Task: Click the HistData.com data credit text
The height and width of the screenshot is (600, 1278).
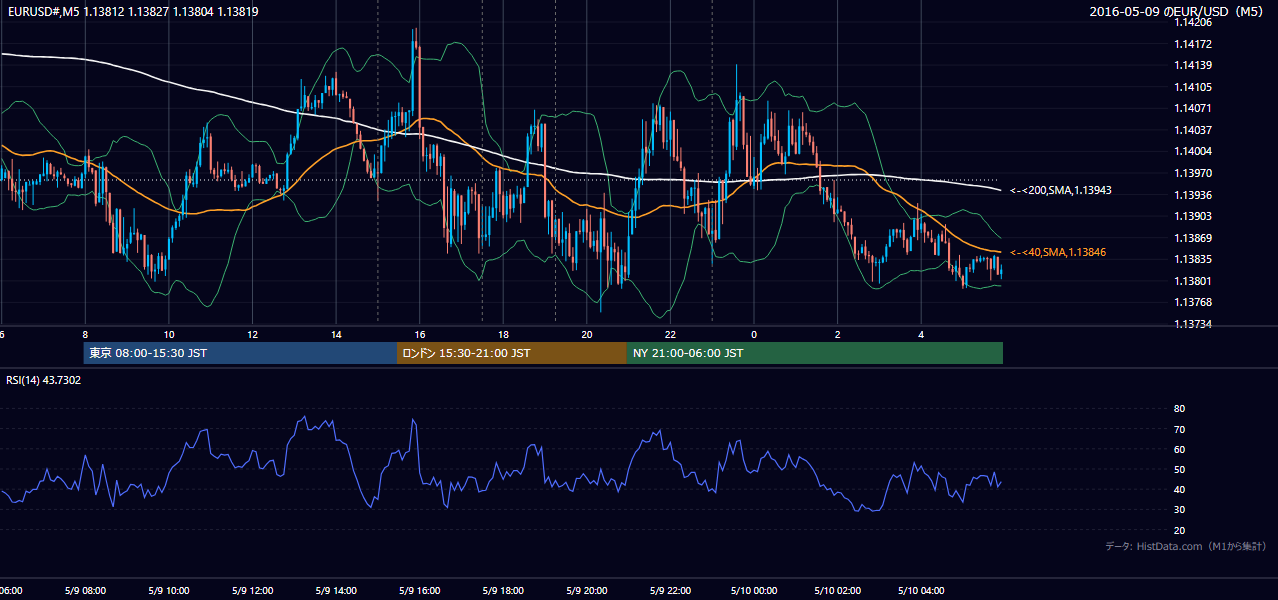Action: (x=1186, y=546)
